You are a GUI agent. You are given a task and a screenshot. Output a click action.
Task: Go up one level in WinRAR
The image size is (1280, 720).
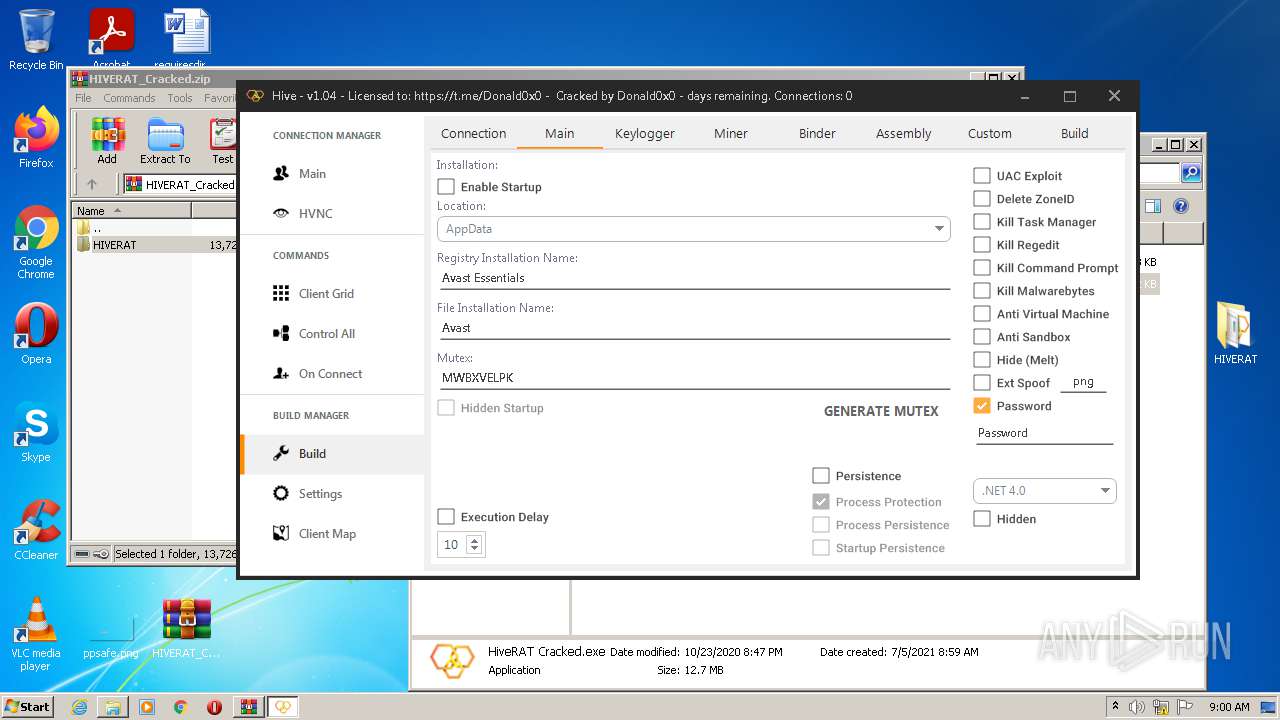92,184
